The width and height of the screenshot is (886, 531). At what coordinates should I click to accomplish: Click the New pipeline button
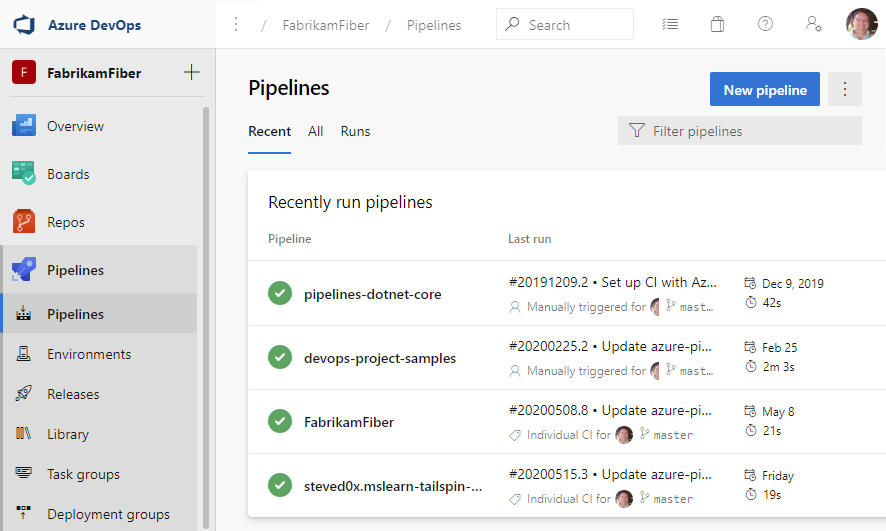pos(765,89)
